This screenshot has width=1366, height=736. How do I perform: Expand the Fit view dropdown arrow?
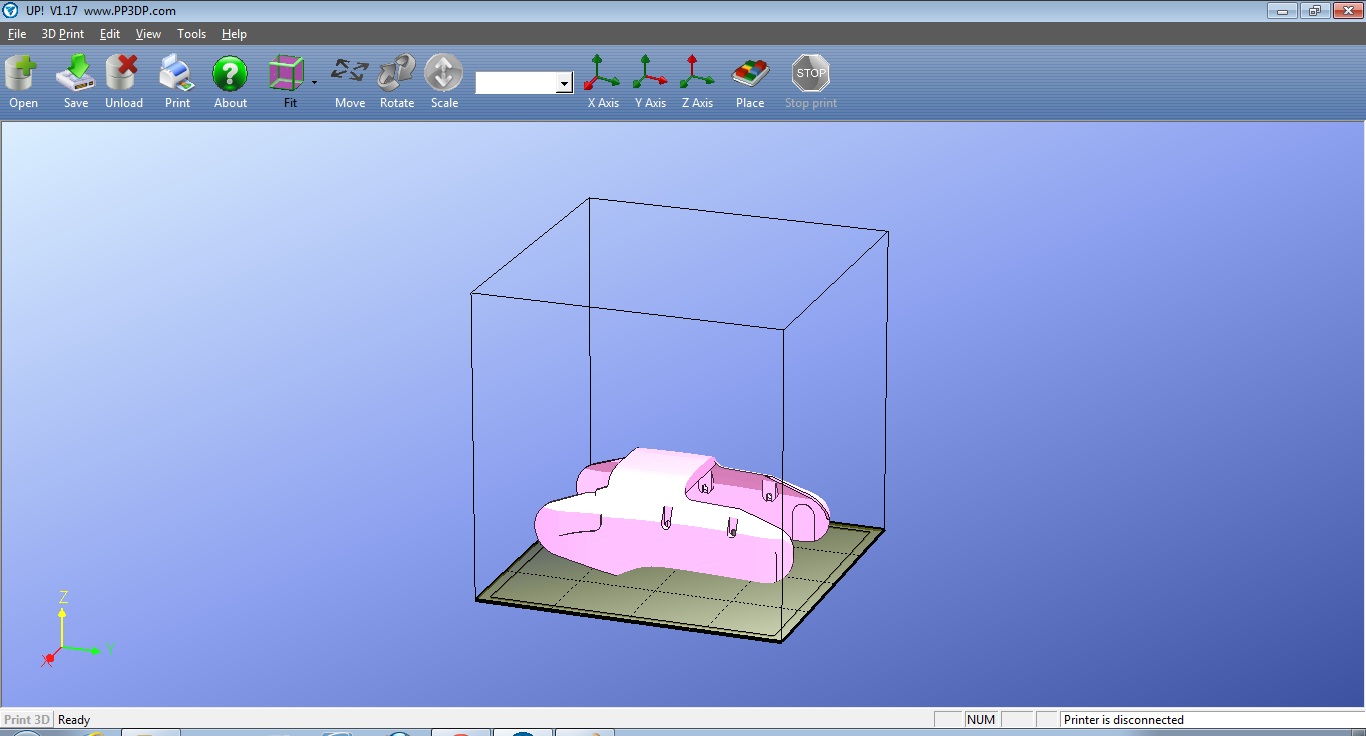tap(314, 82)
